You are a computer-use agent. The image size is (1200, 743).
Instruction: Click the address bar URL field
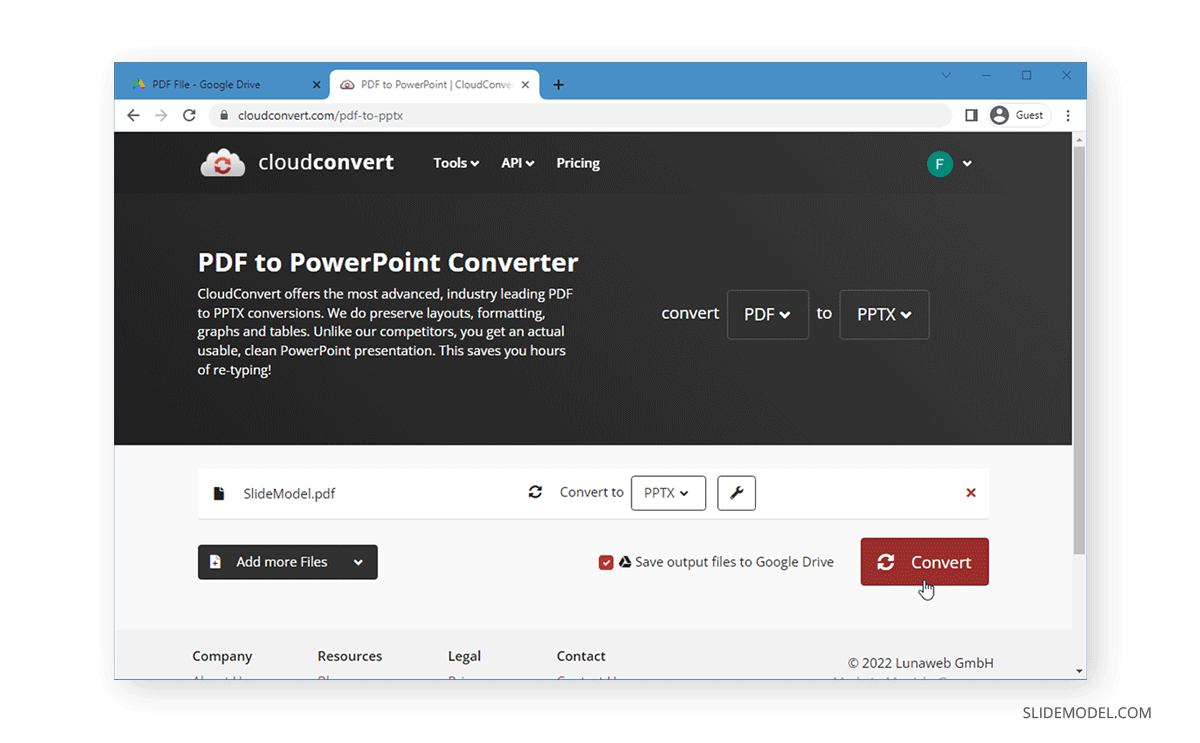tap(580, 115)
